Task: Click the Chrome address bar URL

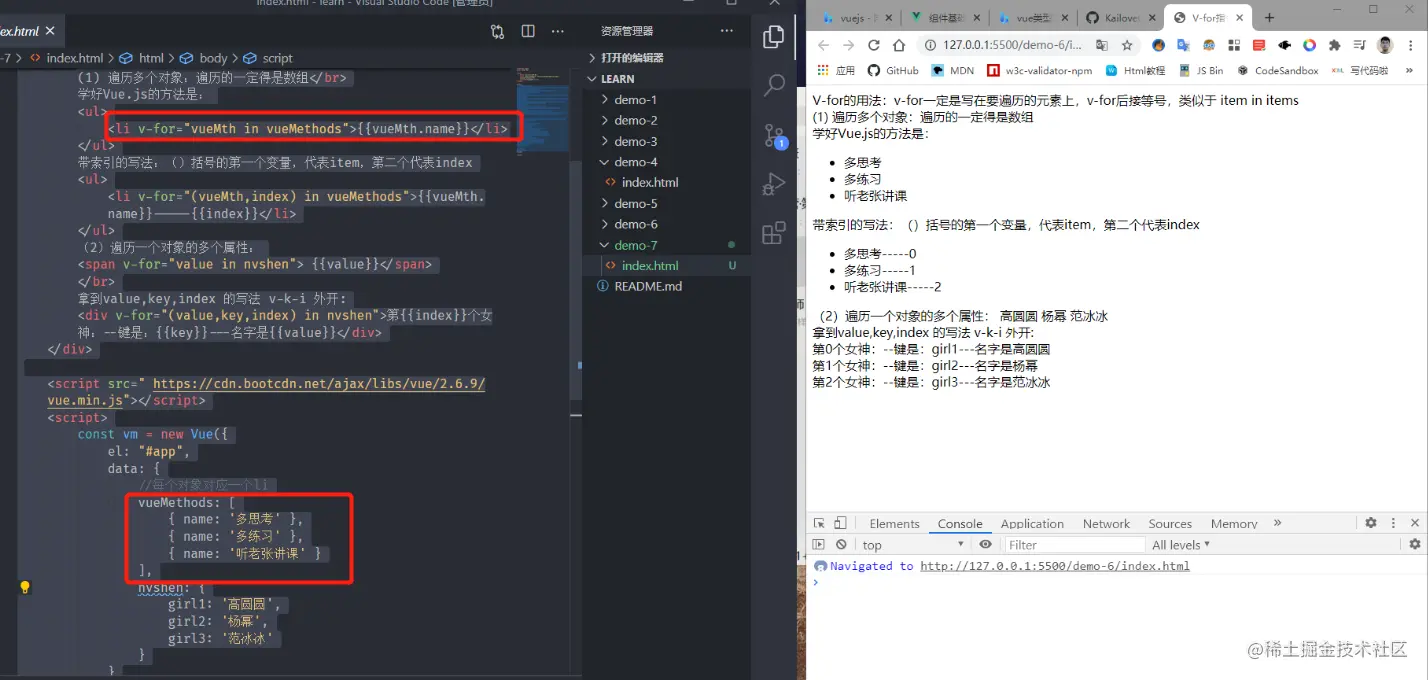Action: [x=1012, y=45]
